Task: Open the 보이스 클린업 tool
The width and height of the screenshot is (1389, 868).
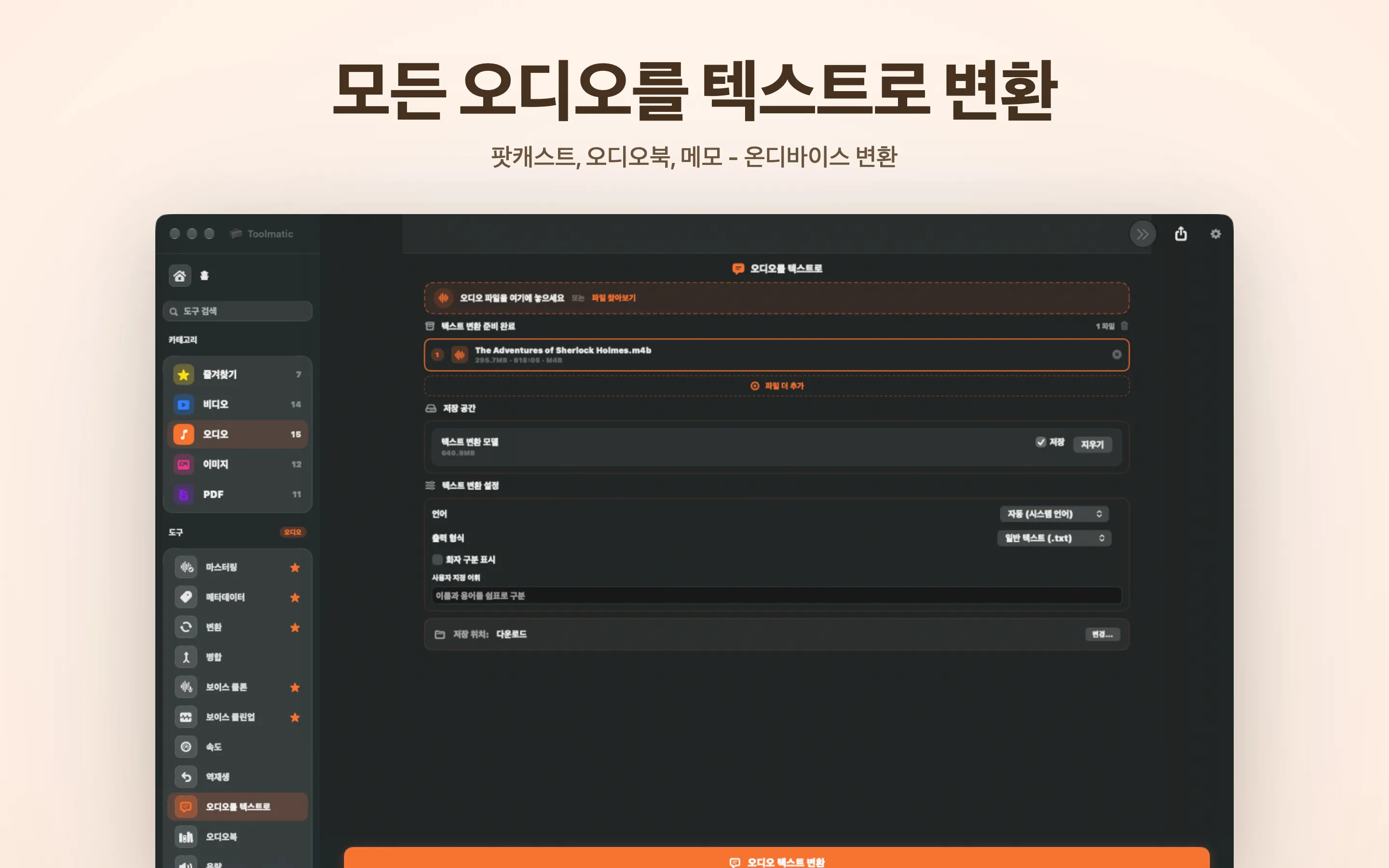Action: 237,717
